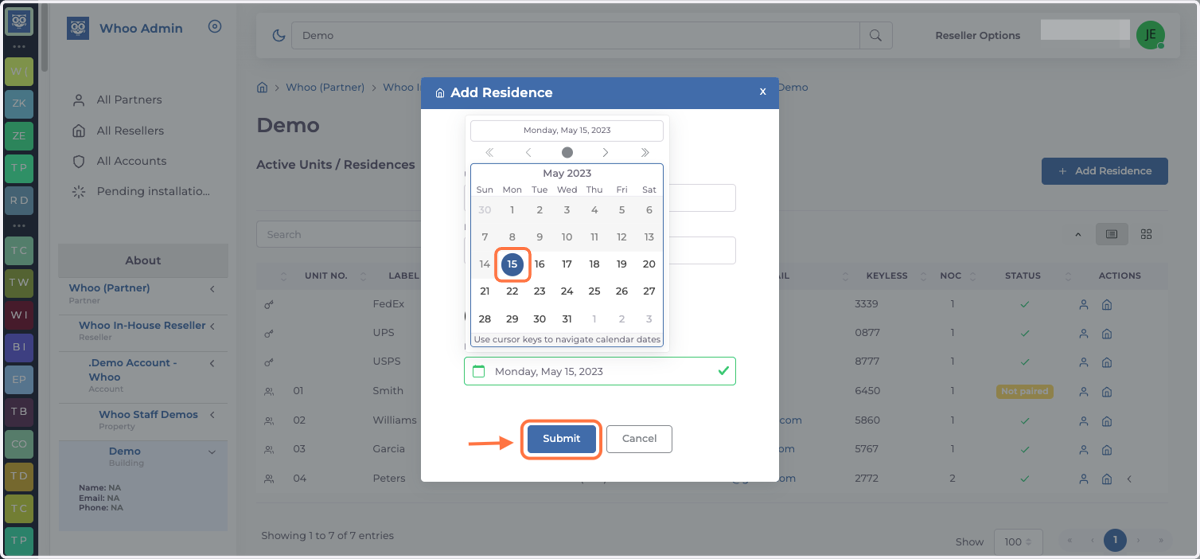Sort by STATUS column header
Screen dimensions: 1200x559
tap(1023, 276)
